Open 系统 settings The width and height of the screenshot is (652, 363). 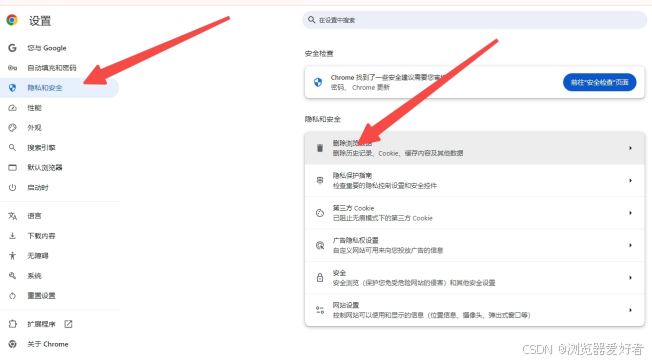coord(59,276)
